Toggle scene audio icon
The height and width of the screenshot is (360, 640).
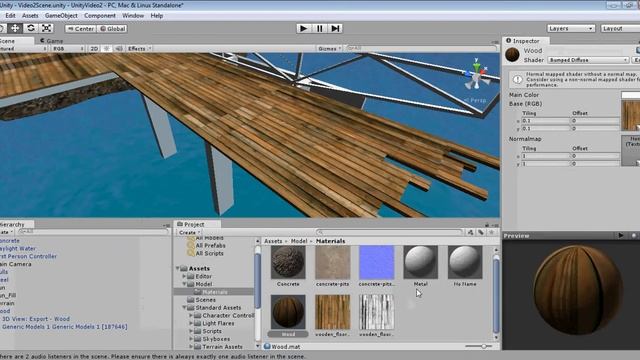tap(119, 49)
